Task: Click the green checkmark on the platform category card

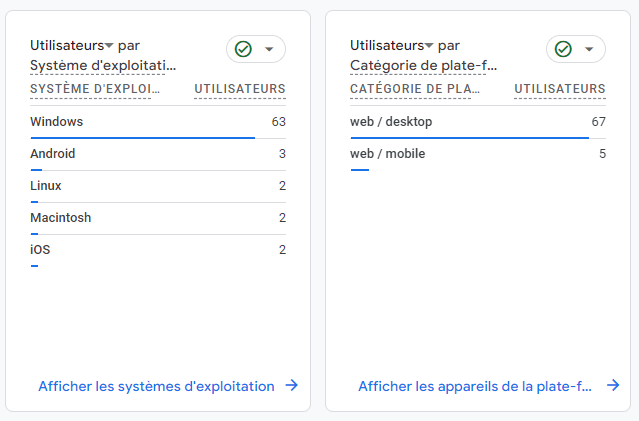Action: tap(563, 49)
